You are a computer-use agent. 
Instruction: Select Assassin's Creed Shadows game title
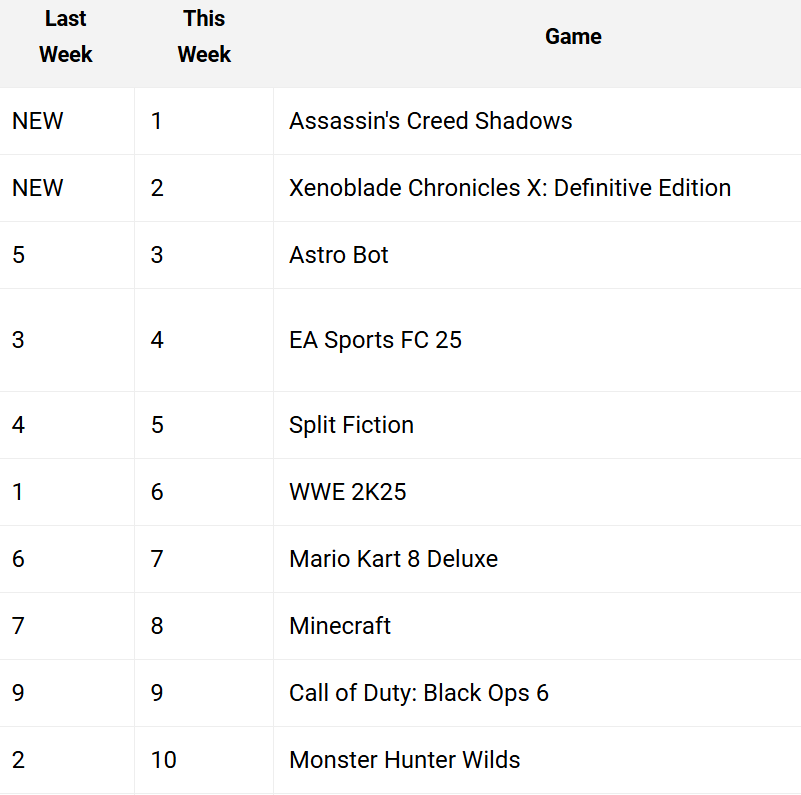point(431,121)
